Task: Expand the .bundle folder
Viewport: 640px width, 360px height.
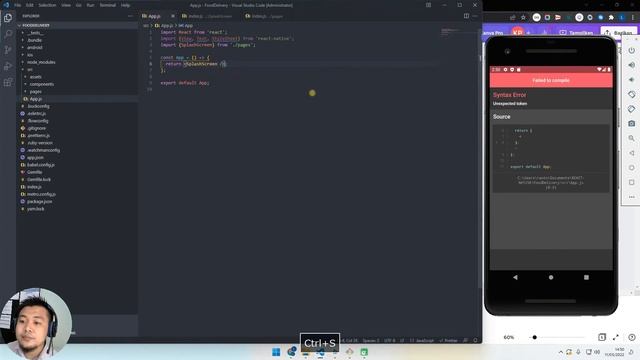Action: tap(34, 40)
